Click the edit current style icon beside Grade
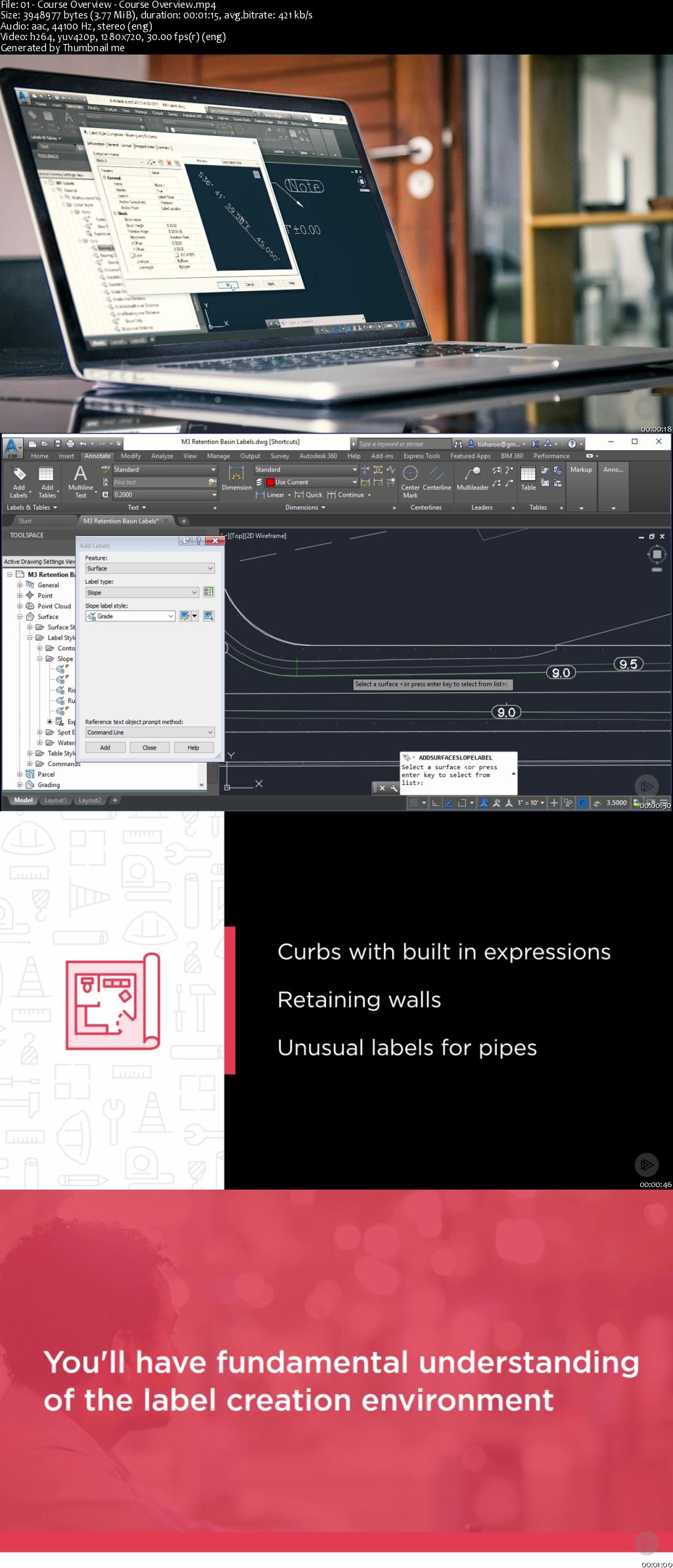Screen dimensions: 673x1568 coord(185,616)
